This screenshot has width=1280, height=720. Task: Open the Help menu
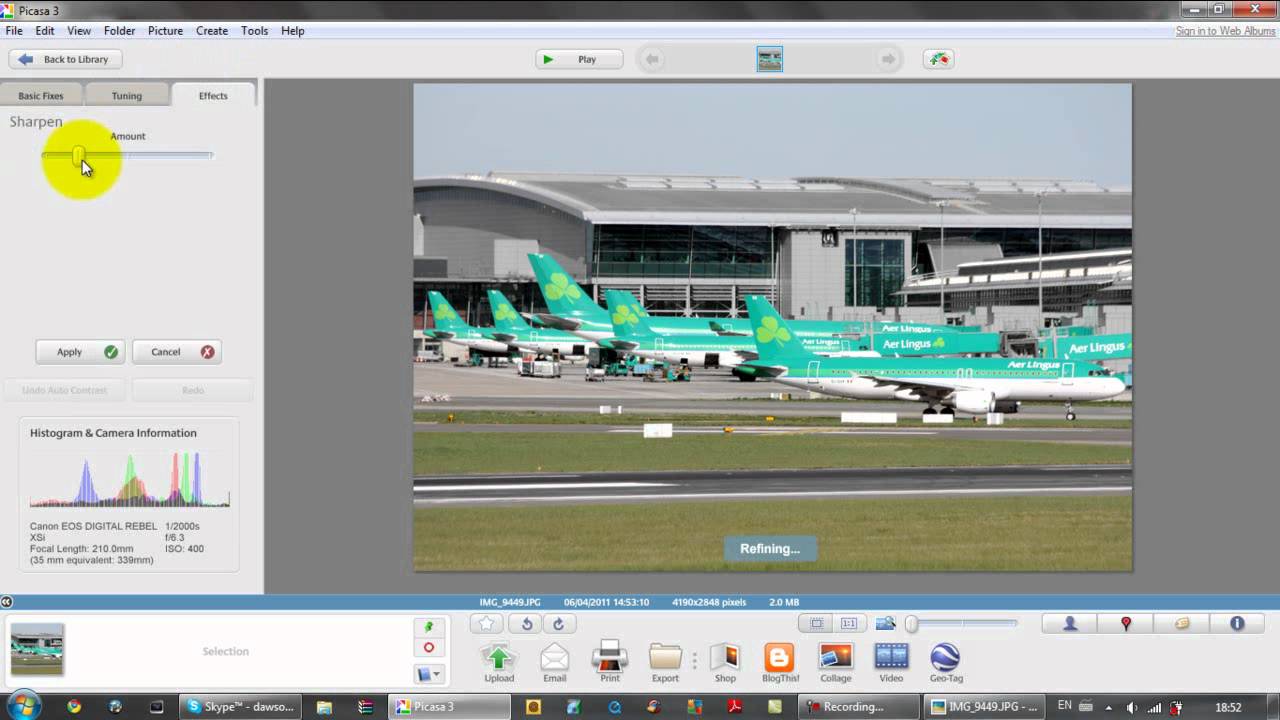point(292,31)
